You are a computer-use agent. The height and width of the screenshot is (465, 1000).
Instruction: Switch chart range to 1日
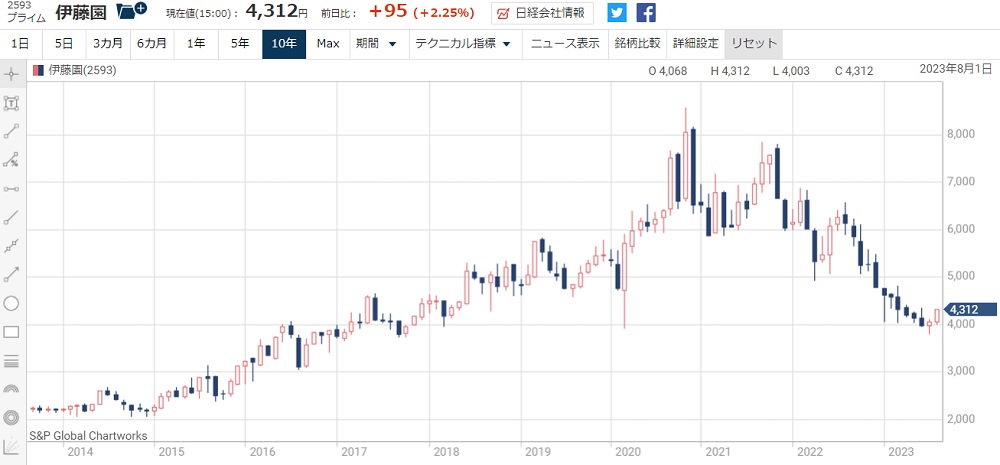tap(20, 43)
